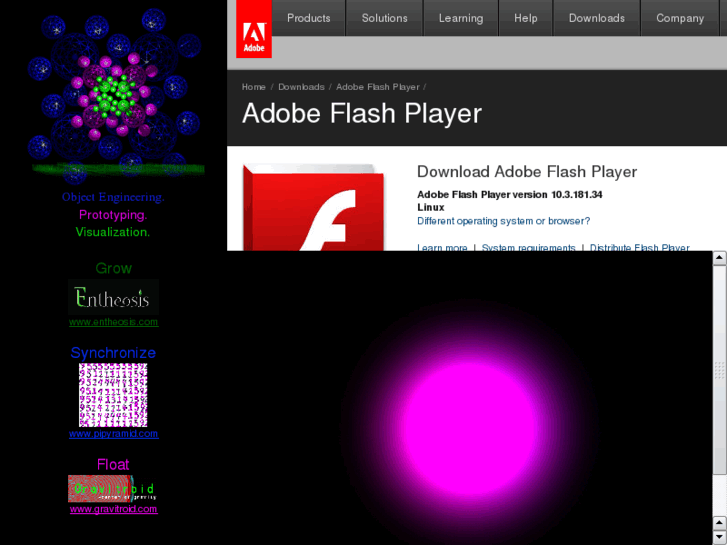Click the Learn more link
Image resolution: width=727 pixels, height=545 pixels.
click(x=442, y=247)
